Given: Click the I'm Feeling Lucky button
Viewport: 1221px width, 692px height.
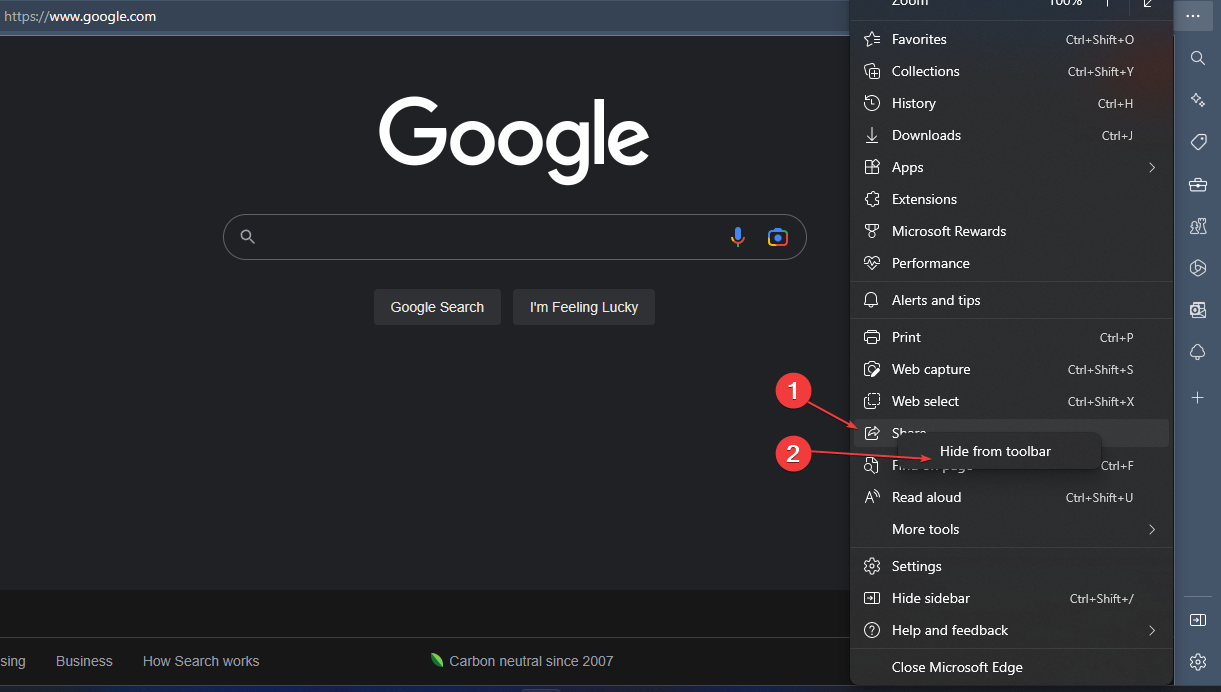Looking at the screenshot, I should click(584, 307).
